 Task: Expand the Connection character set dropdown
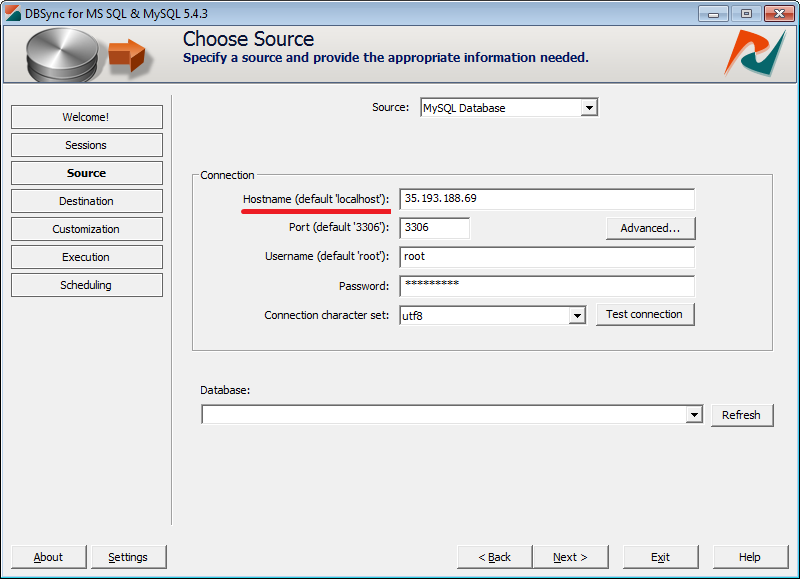[577, 315]
